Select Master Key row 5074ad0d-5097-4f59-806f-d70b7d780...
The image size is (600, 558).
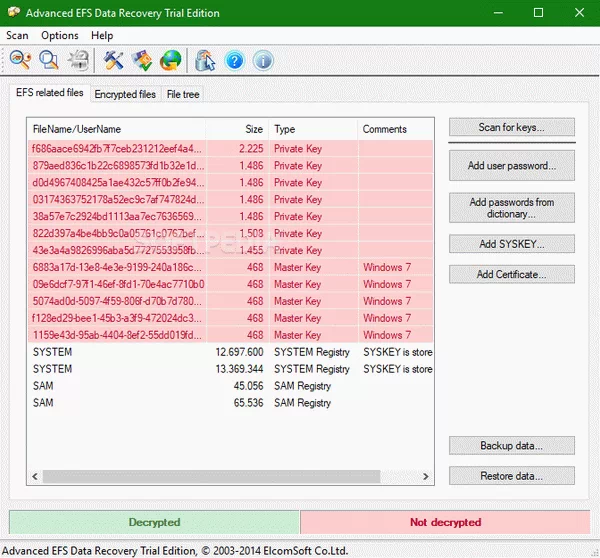click(x=230, y=301)
